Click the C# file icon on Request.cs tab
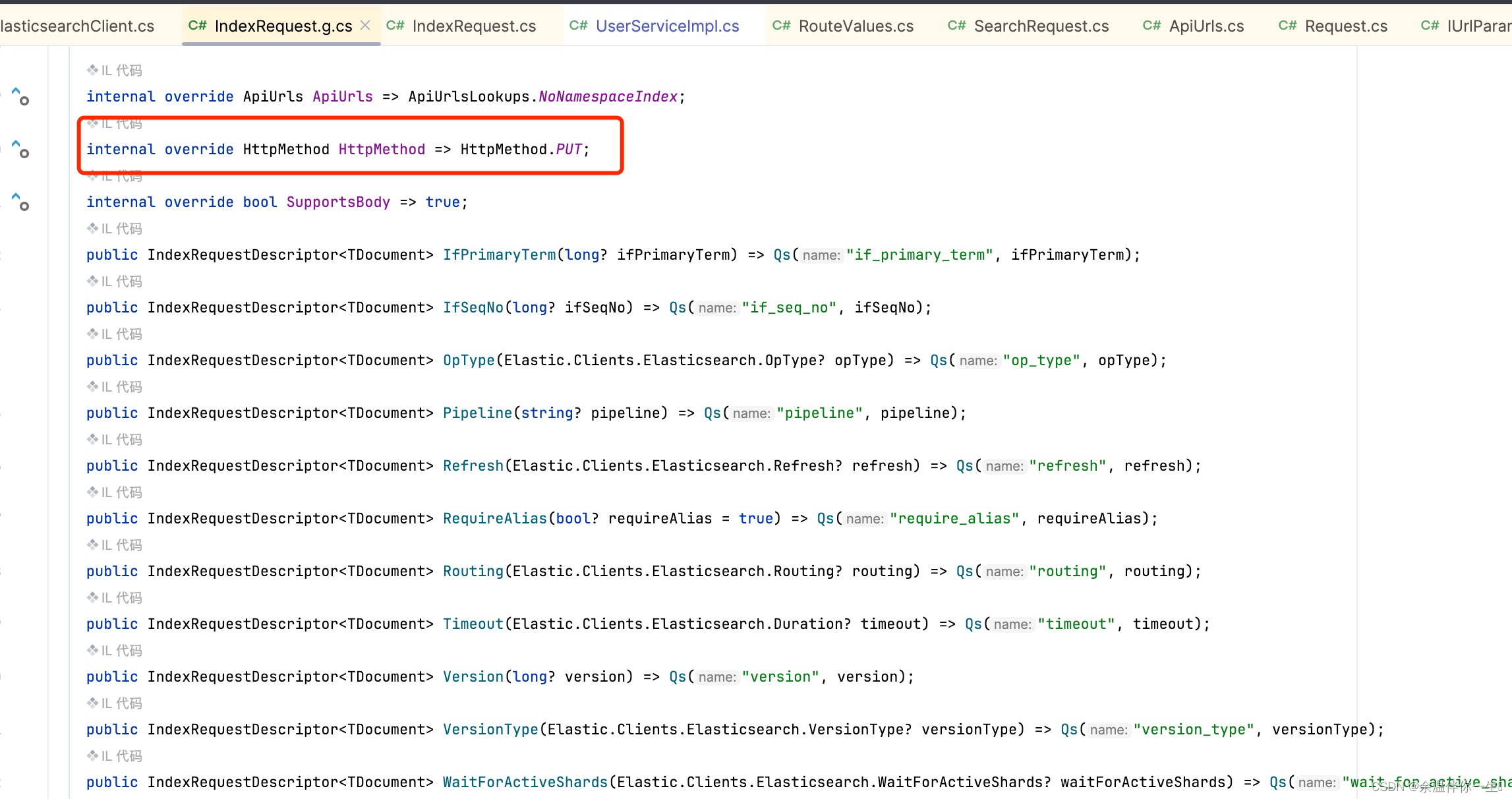The height and width of the screenshot is (799, 1512). tap(1287, 26)
